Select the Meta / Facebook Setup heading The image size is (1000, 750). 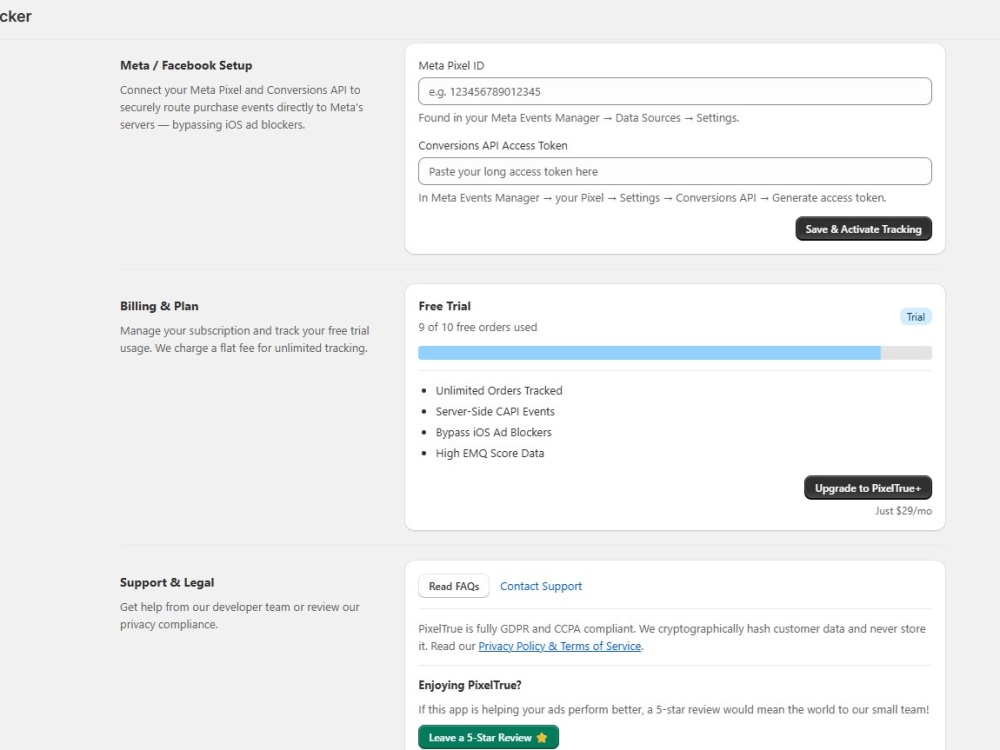click(x=186, y=65)
